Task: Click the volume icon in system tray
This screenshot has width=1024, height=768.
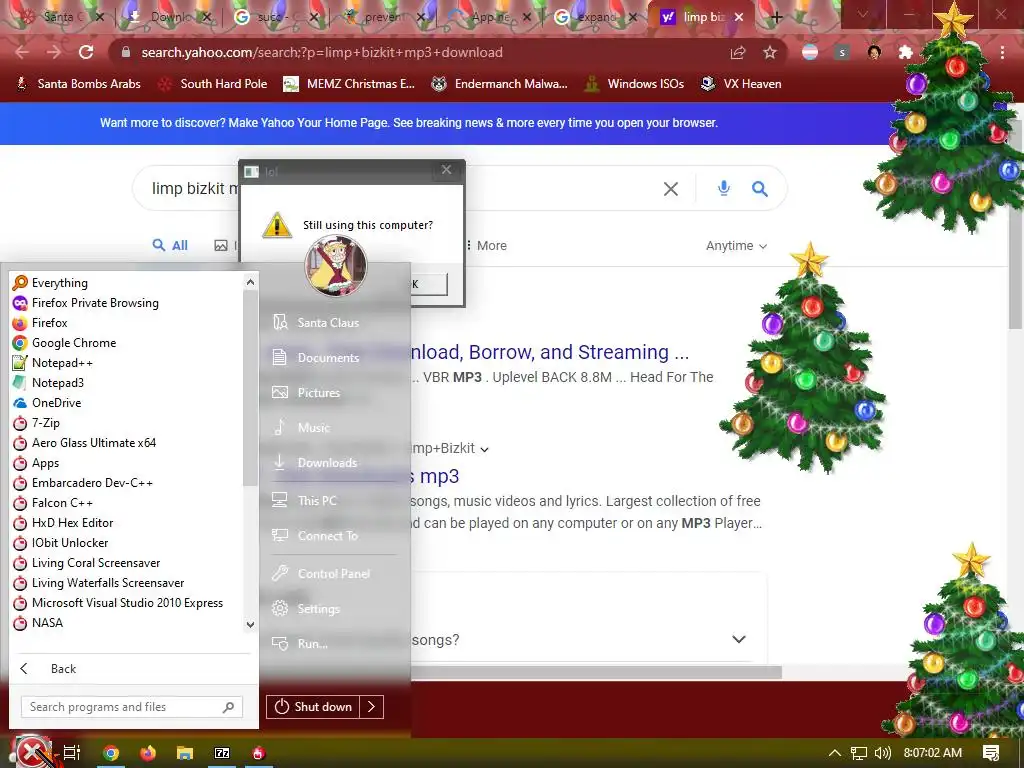Action: pos(882,753)
